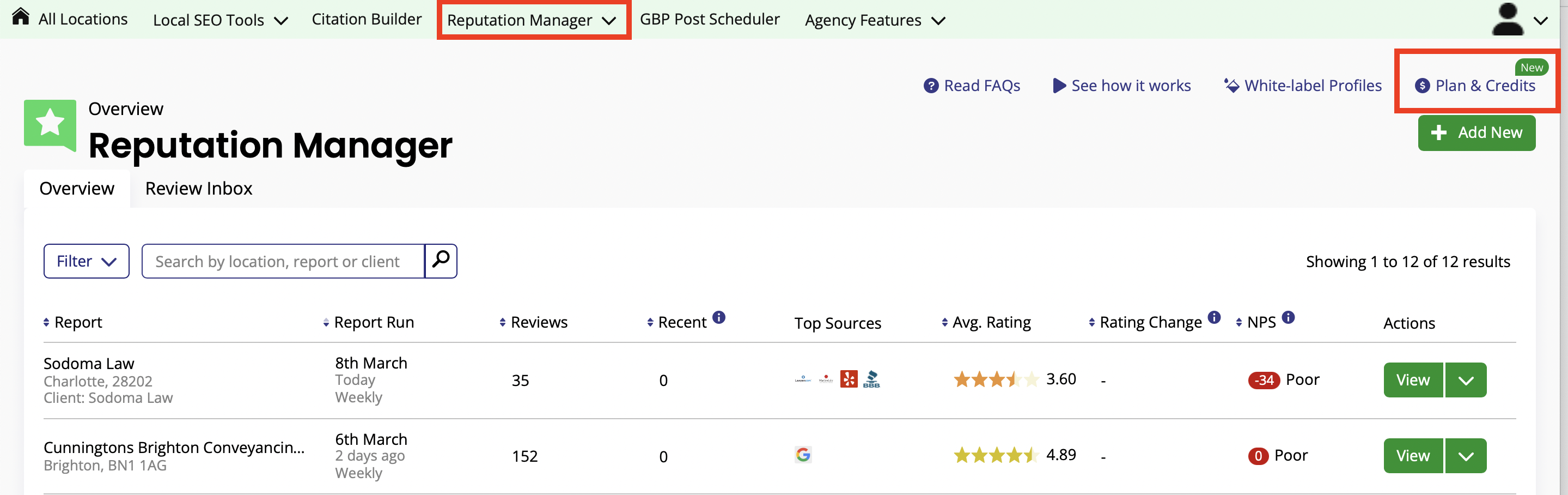
Task: Click the Yelp source icon for Sodoma Law
Action: point(849,379)
